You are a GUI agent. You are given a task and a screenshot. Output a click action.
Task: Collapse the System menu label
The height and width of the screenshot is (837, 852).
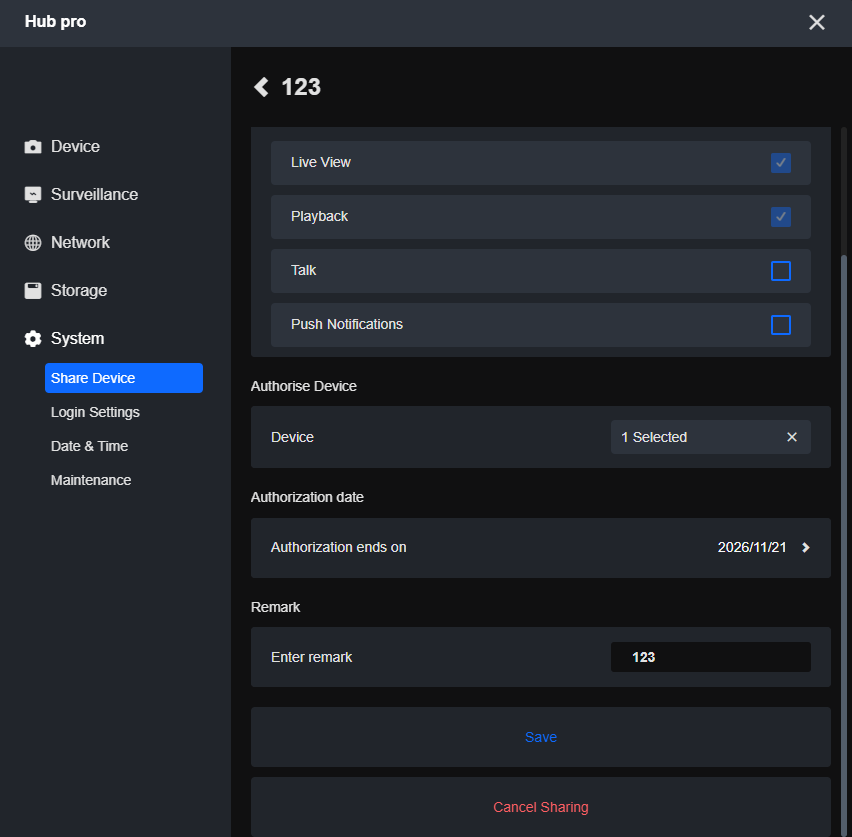point(77,339)
